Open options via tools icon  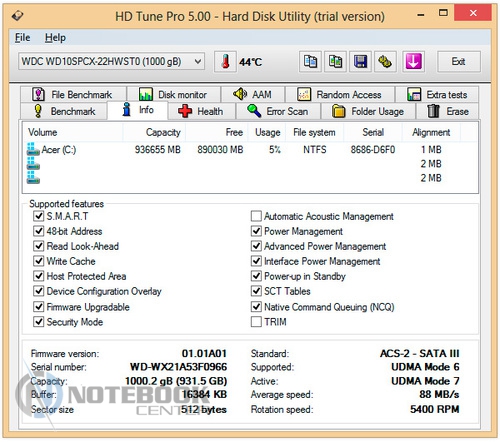(x=385, y=62)
